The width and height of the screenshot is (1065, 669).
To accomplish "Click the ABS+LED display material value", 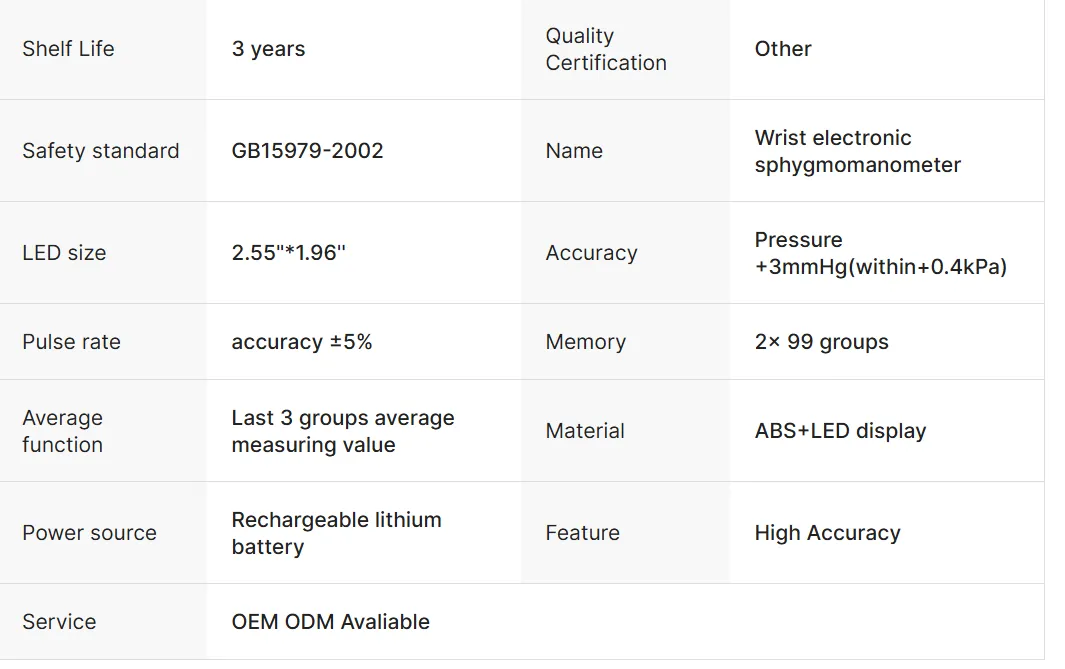I will point(840,431).
